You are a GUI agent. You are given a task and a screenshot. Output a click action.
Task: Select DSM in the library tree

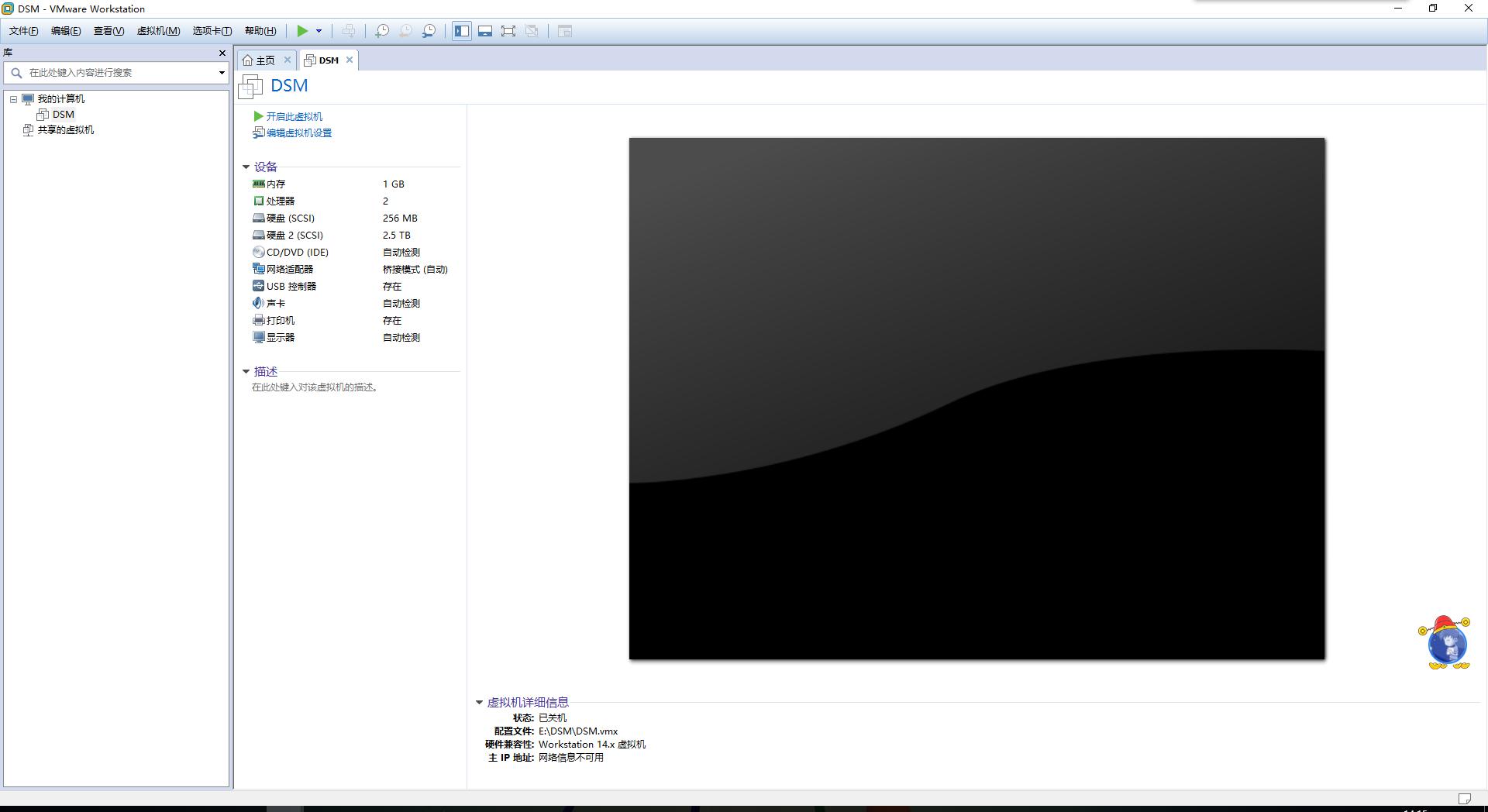tap(63, 115)
